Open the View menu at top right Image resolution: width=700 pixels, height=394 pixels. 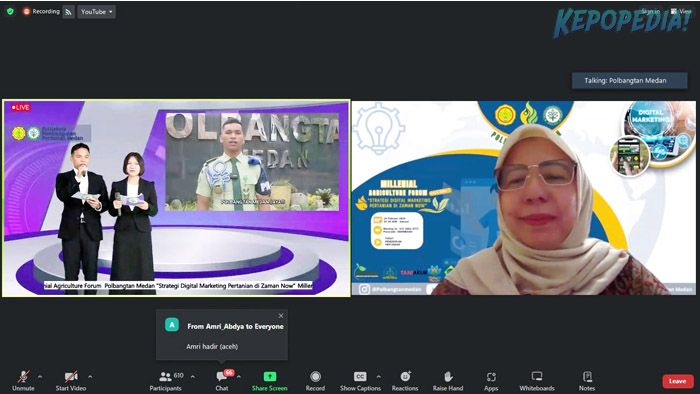coord(681,11)
